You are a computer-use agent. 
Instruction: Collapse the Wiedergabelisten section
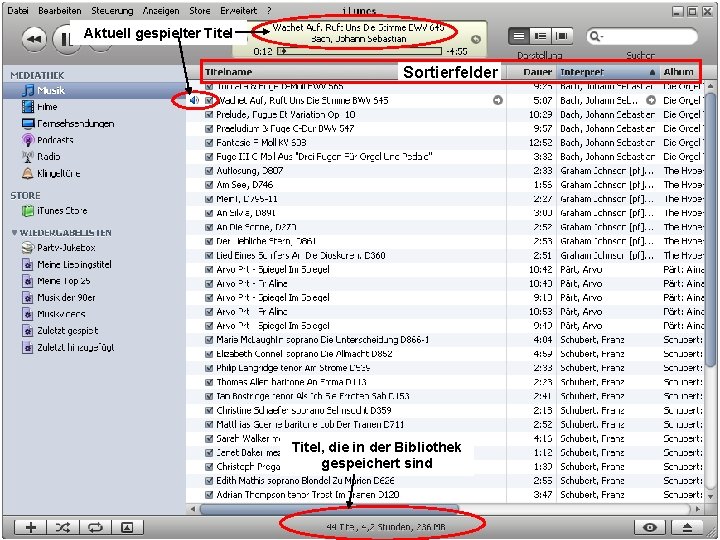click(x=14, y=233)
